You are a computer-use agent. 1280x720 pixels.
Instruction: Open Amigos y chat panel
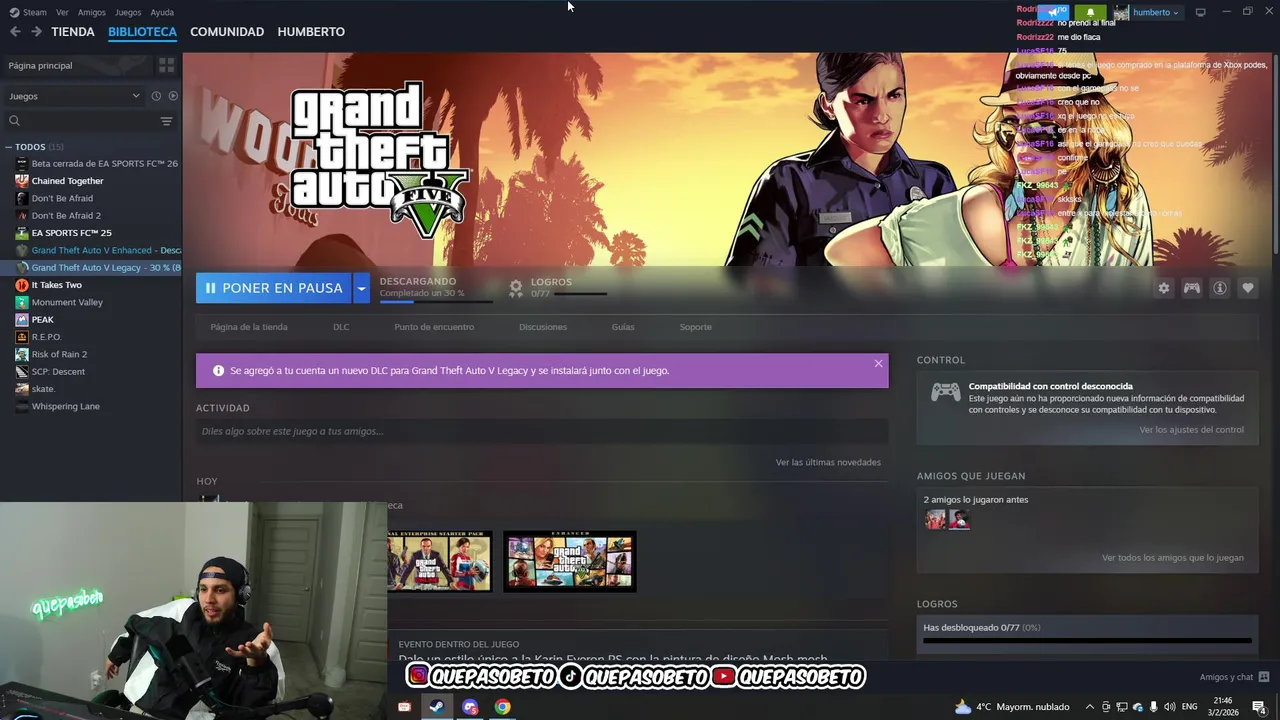(x=1234, y=677)
